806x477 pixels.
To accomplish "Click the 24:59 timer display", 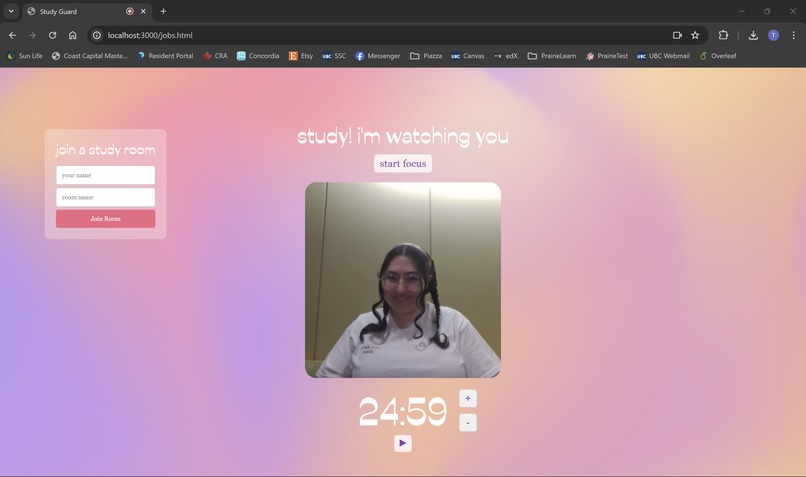I will [402, 411].
